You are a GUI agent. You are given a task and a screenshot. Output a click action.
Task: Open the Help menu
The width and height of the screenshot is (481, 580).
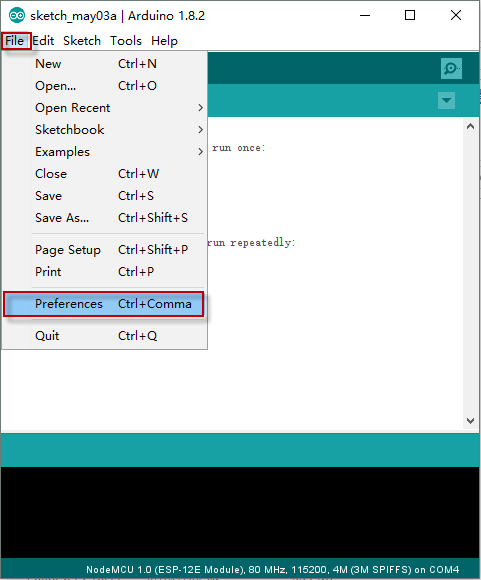(x=164, y=41)
